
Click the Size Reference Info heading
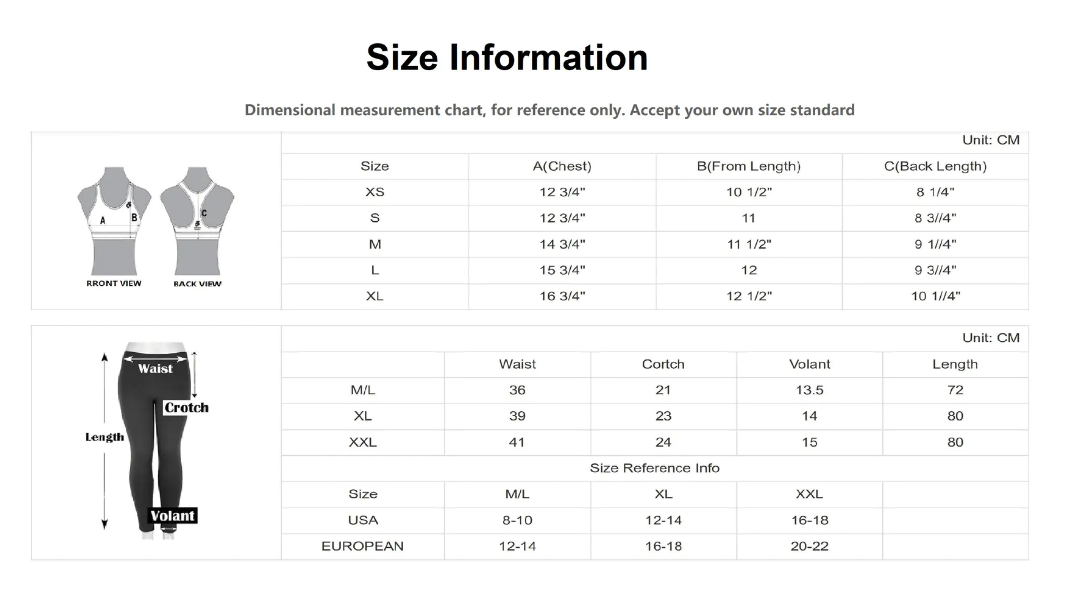point(655,468)
